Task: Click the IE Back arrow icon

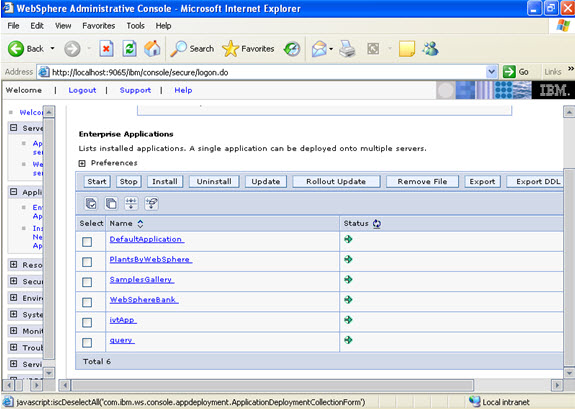Action: (x=16, y=48)
